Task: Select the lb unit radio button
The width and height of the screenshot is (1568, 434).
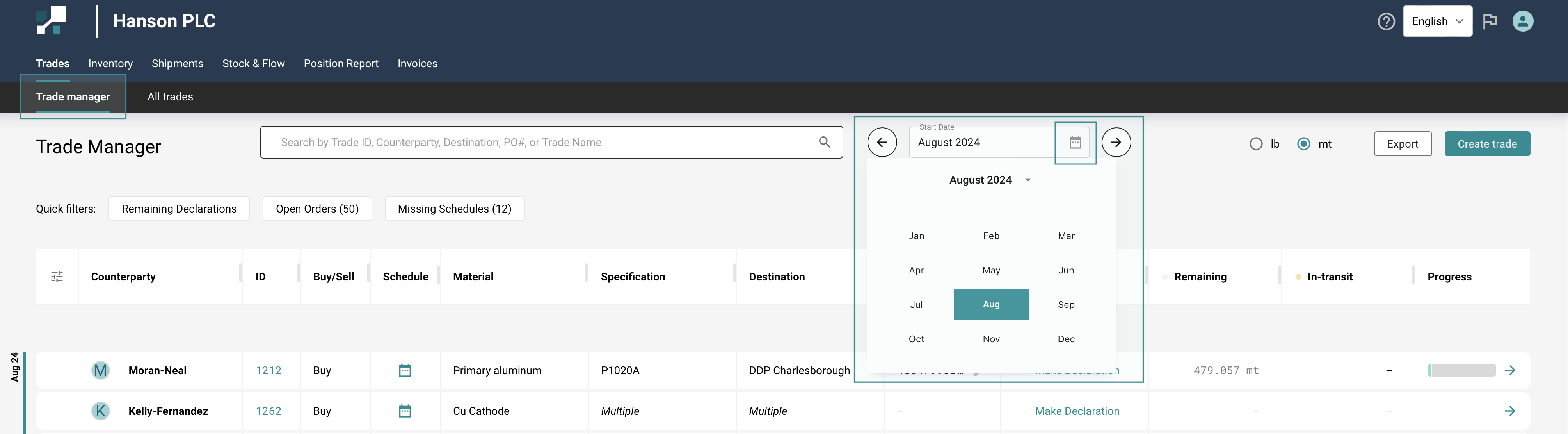Action: click(1256, 145)
